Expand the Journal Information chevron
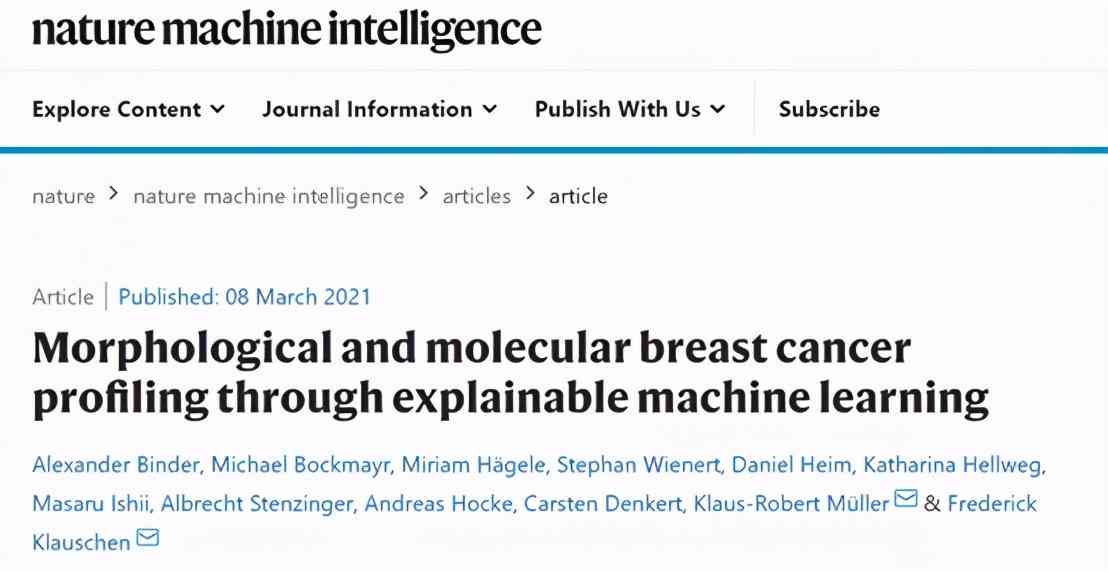The image size is (1108, 572). pyautogui.click(x=490, y=109)
